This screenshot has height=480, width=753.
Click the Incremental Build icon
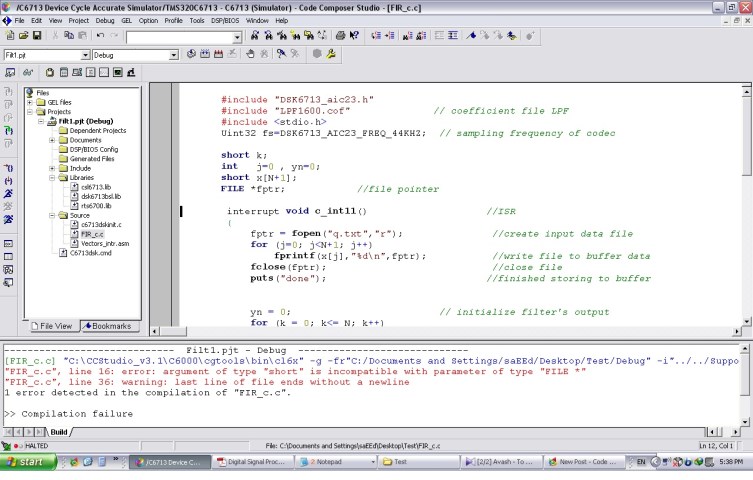tap(205, 54)
